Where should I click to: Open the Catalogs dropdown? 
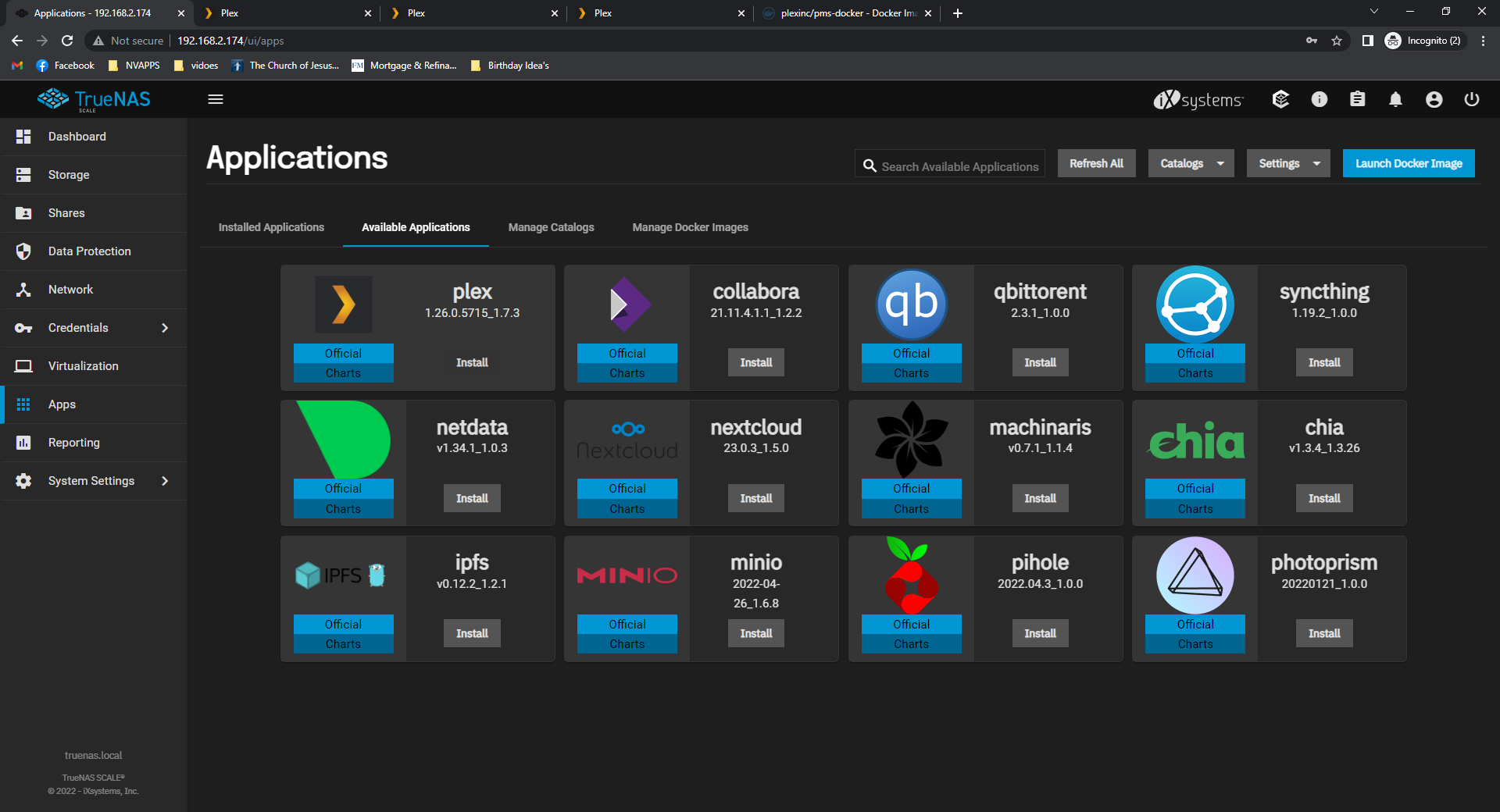pos(1191,163)
